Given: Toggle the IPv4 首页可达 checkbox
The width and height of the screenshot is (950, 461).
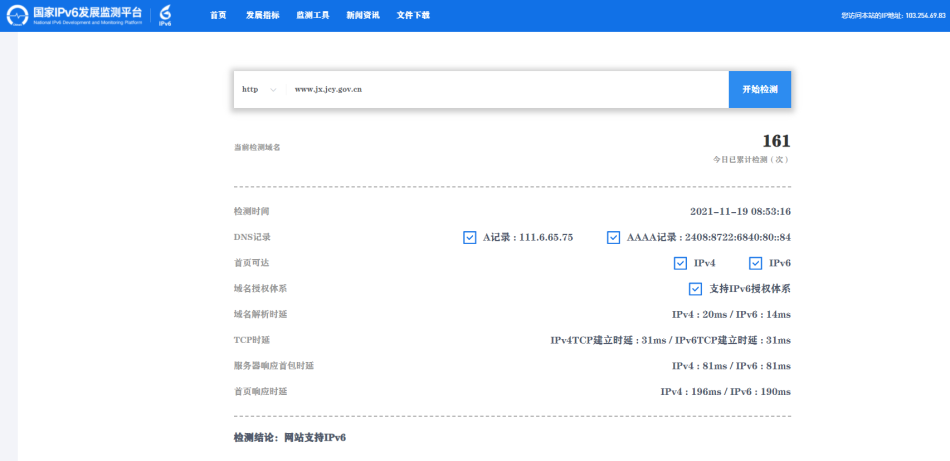Looking at the screenshot, I should (680, 263).
